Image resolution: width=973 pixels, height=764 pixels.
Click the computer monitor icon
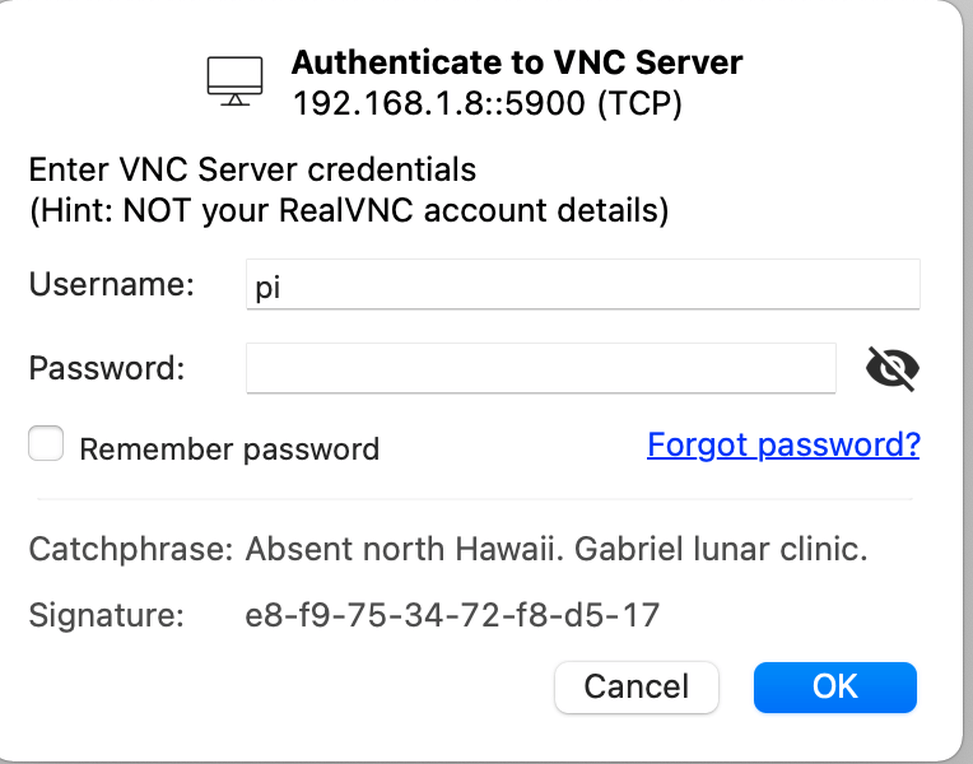tap(235, 81)
